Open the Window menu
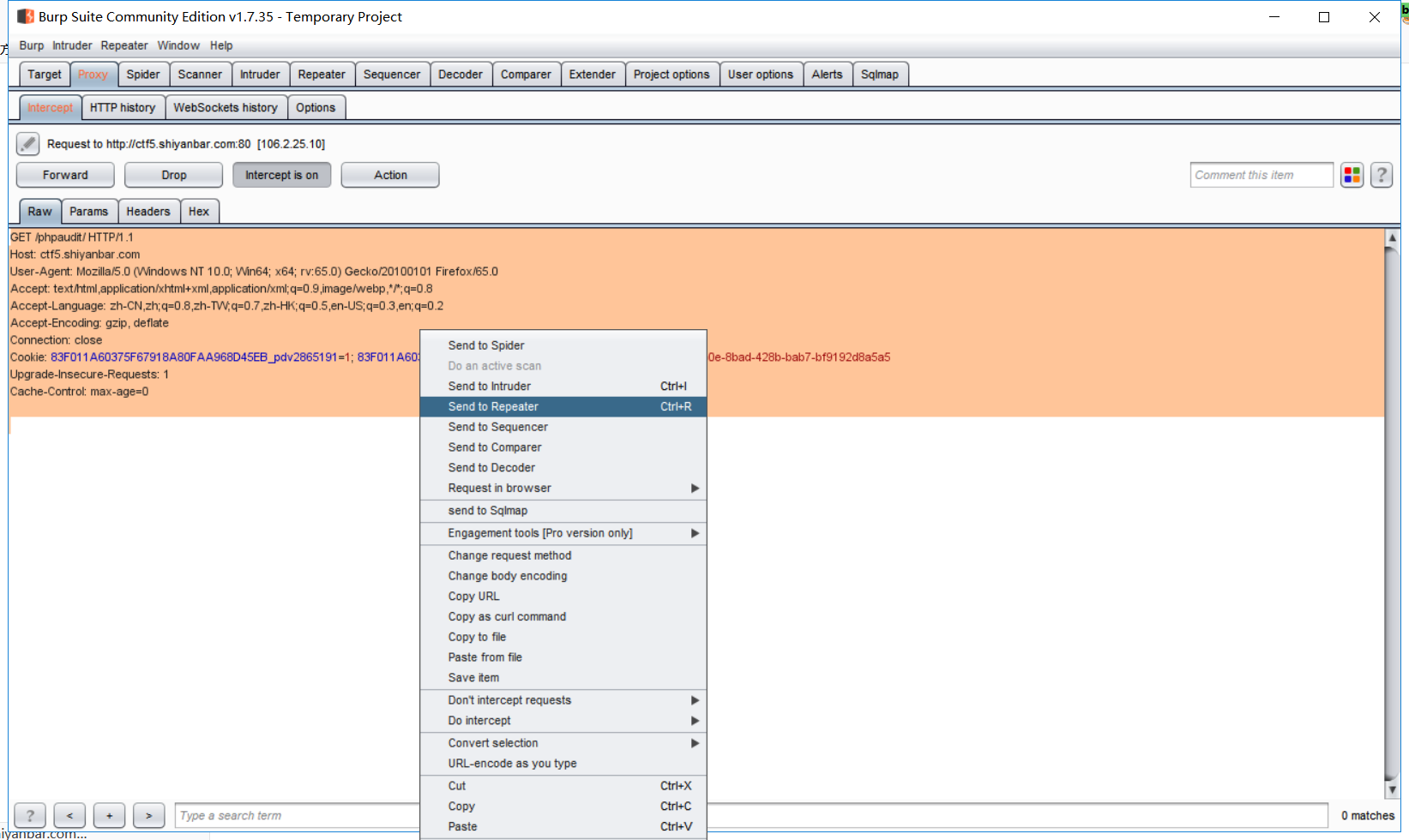The image size is (1409, 840). pyautogui.click(x=178, y=45)
